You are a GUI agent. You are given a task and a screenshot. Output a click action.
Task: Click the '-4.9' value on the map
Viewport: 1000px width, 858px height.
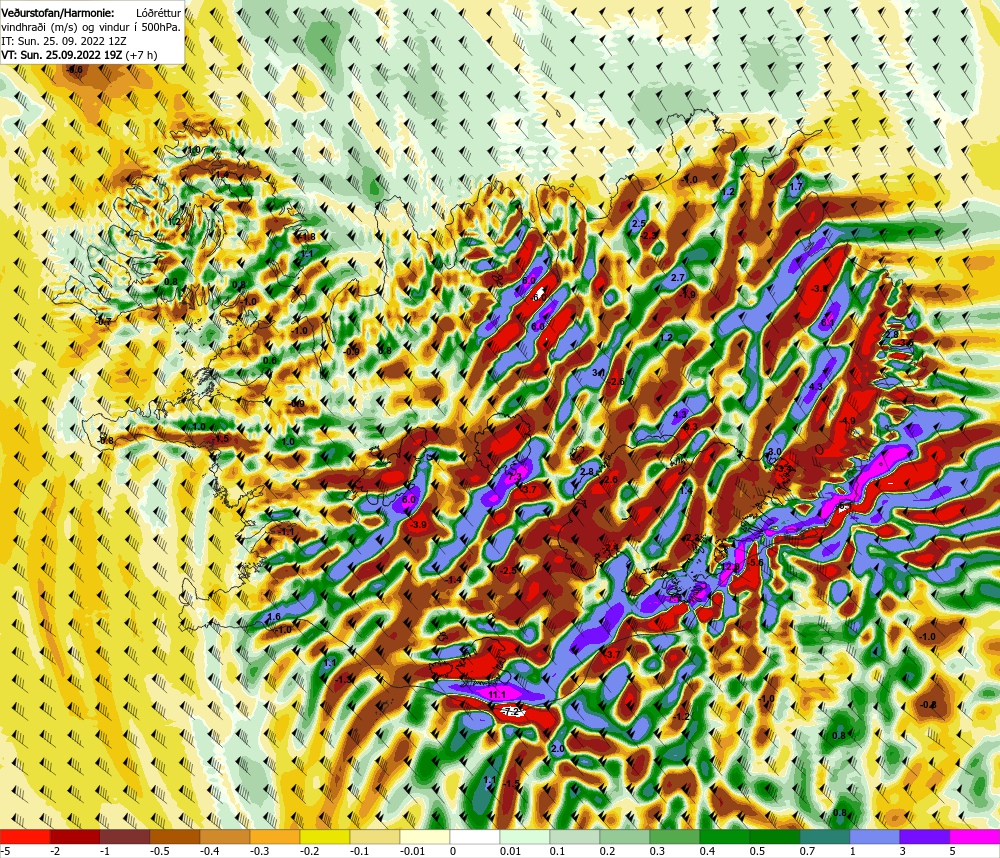tap(848, 421)
